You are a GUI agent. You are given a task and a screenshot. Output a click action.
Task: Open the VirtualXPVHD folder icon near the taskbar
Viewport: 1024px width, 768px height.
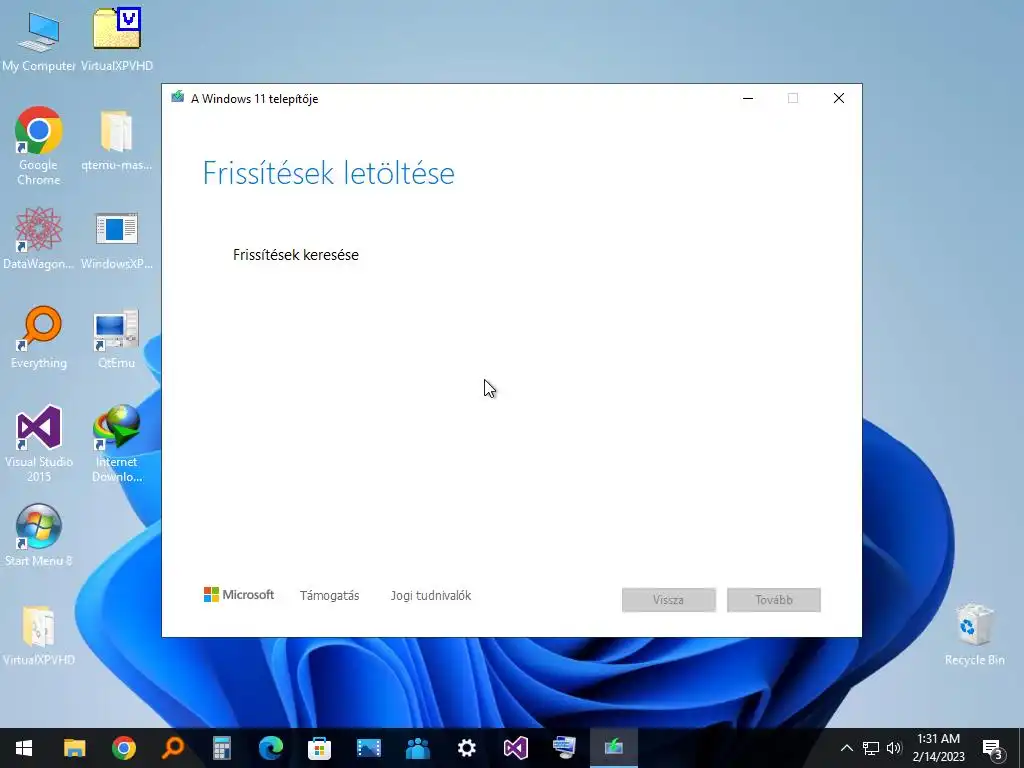[x=39, y=635]
